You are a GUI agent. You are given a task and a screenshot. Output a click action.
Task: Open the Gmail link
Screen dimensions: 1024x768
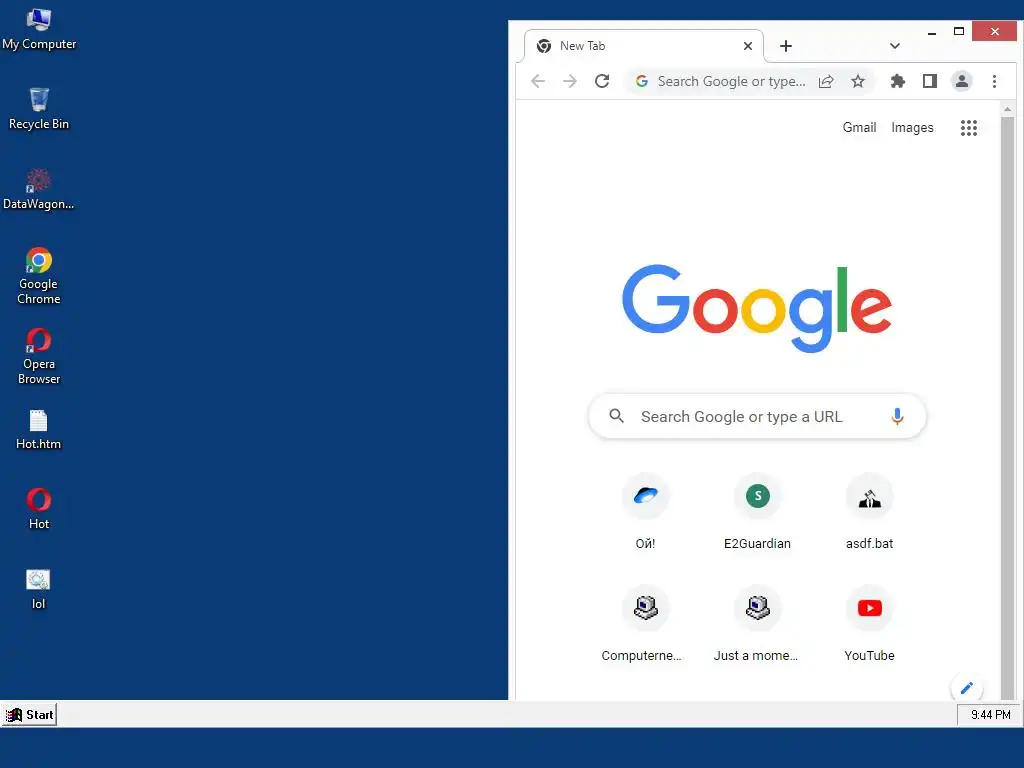click(x=859, y=127)
